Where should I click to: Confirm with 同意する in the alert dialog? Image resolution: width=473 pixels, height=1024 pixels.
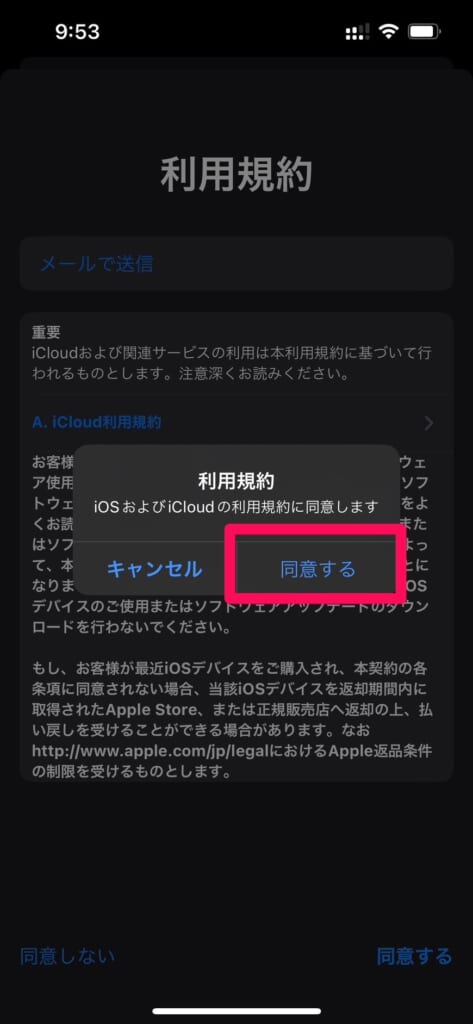(318, 569)
